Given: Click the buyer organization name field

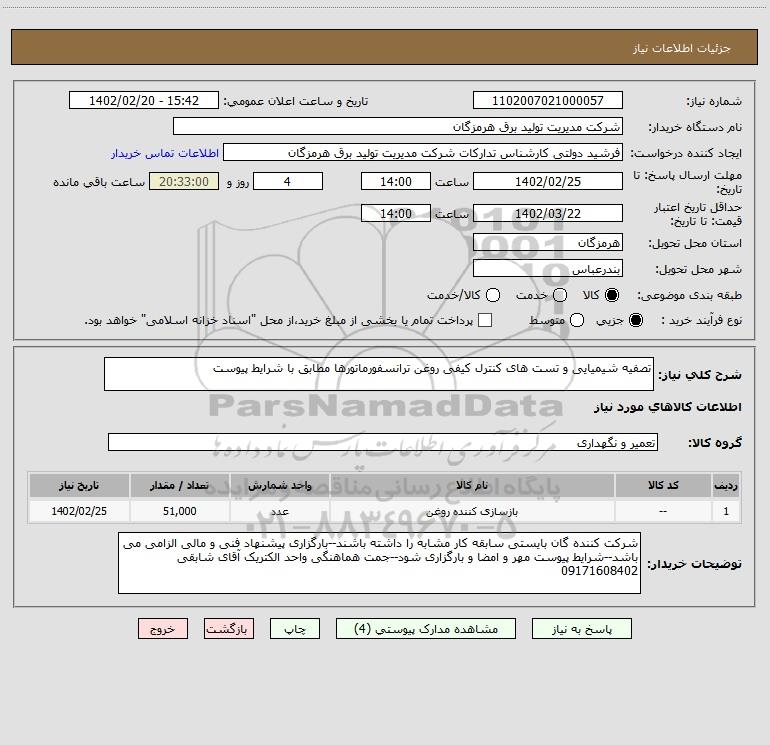Looking at the screenshot, I should tap(398, 127).
